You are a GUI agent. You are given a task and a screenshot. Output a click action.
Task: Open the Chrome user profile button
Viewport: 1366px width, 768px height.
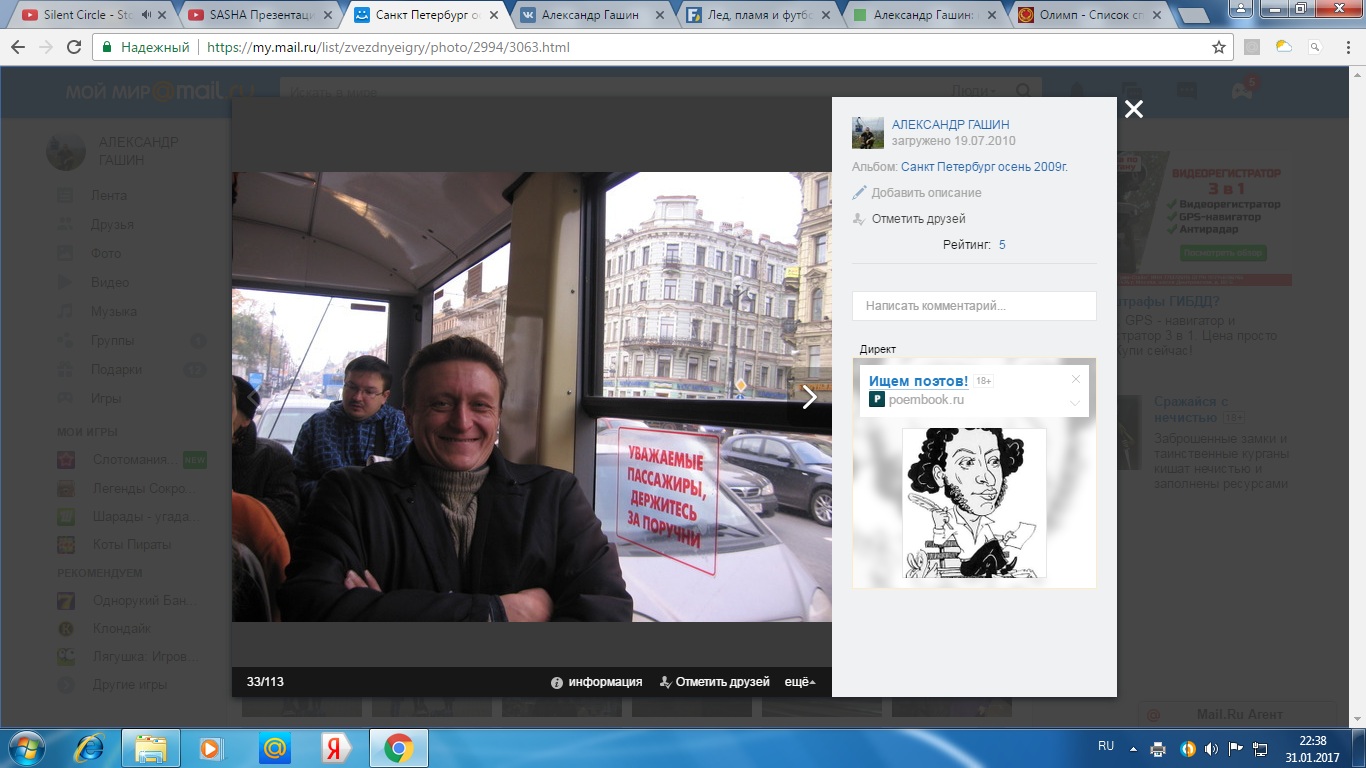coord(1241,8)
